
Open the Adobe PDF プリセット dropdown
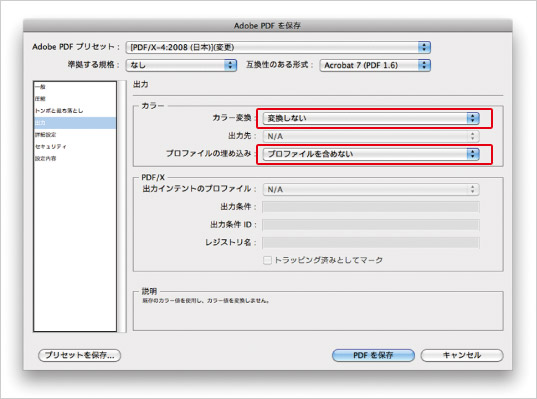tap(278, 47)
